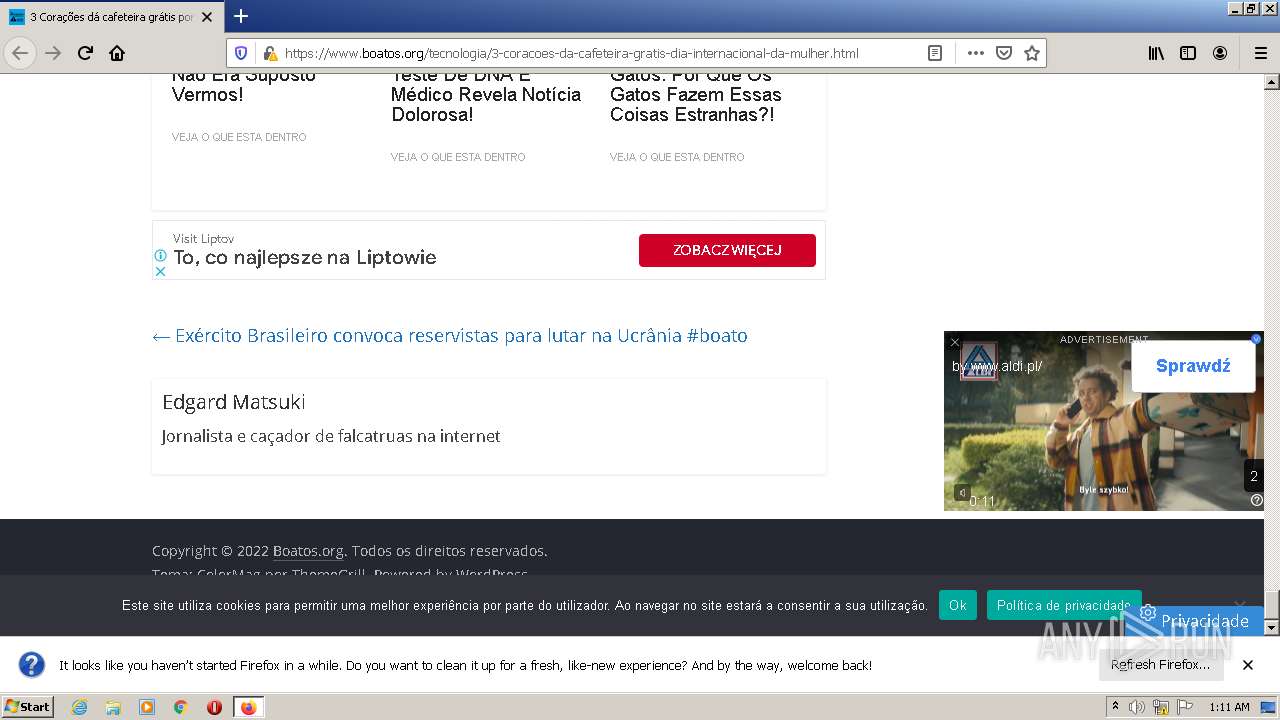Click the notification question mark icon

[x=32, y=664]
